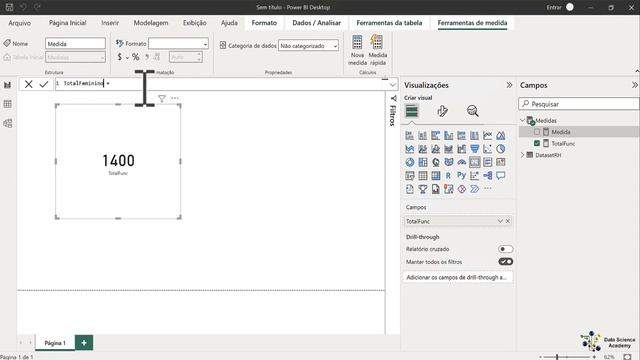Open visual filter icon on card
Image resolution: width=640 pixels, height=360 pixels.
[x=162, y=98]
